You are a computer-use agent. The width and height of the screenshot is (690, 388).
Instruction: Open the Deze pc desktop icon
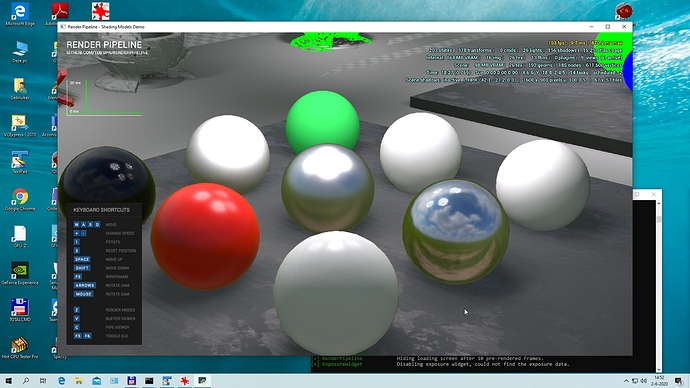tap(20, 52)
